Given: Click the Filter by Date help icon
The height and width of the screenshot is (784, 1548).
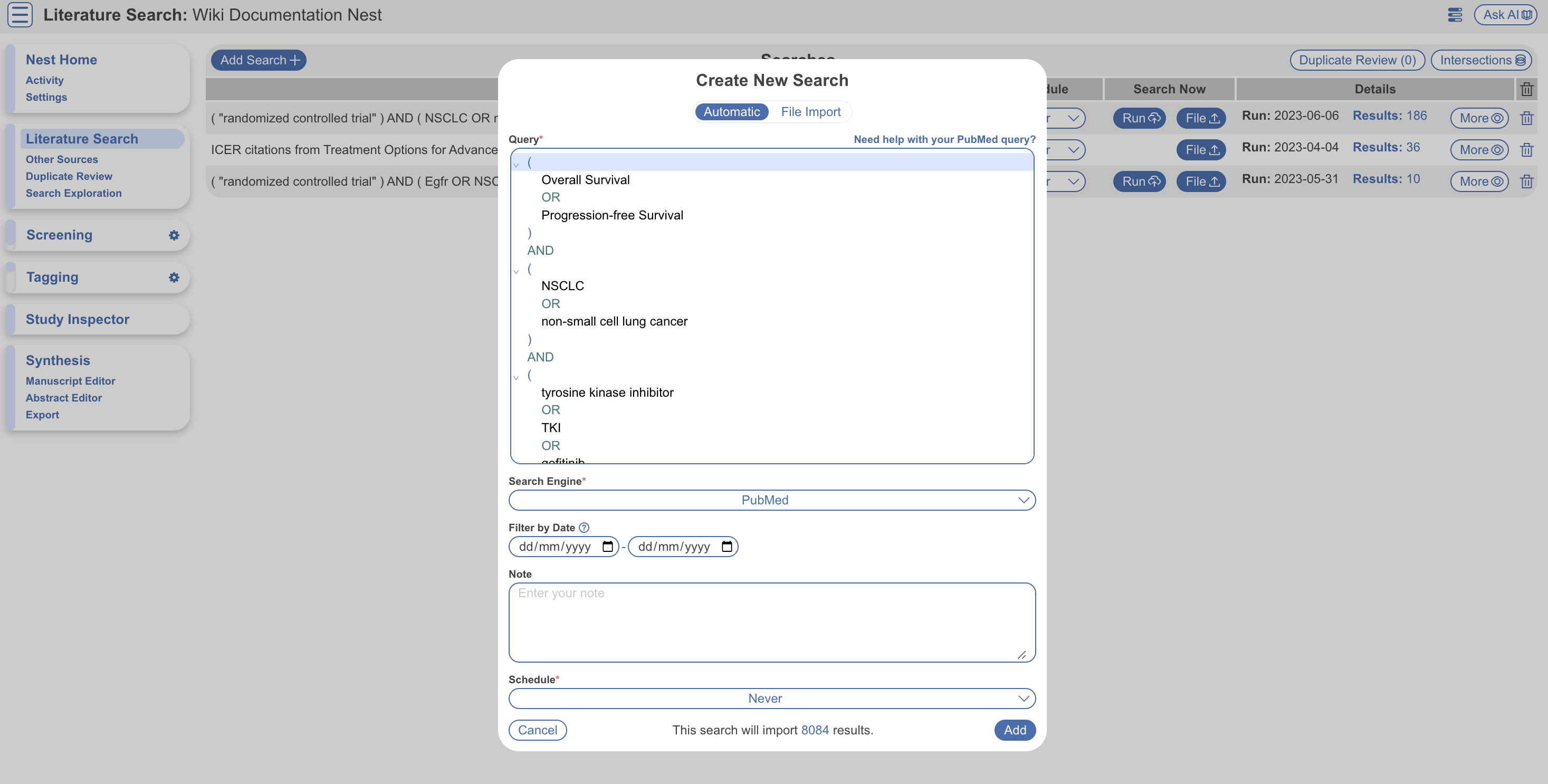Looking at the screenshot, I should 584,528.
